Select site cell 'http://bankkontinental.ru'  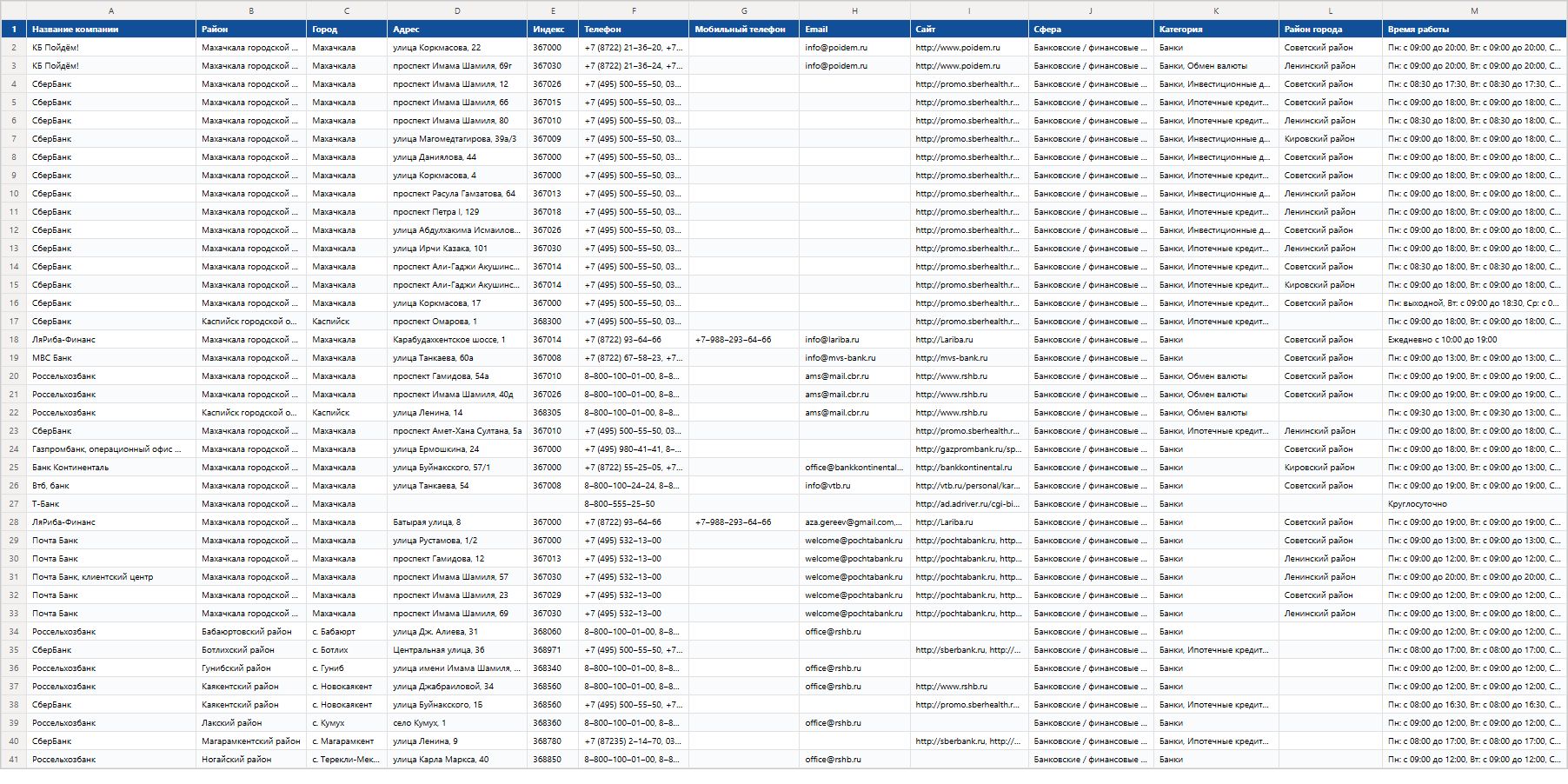[969, 468]
